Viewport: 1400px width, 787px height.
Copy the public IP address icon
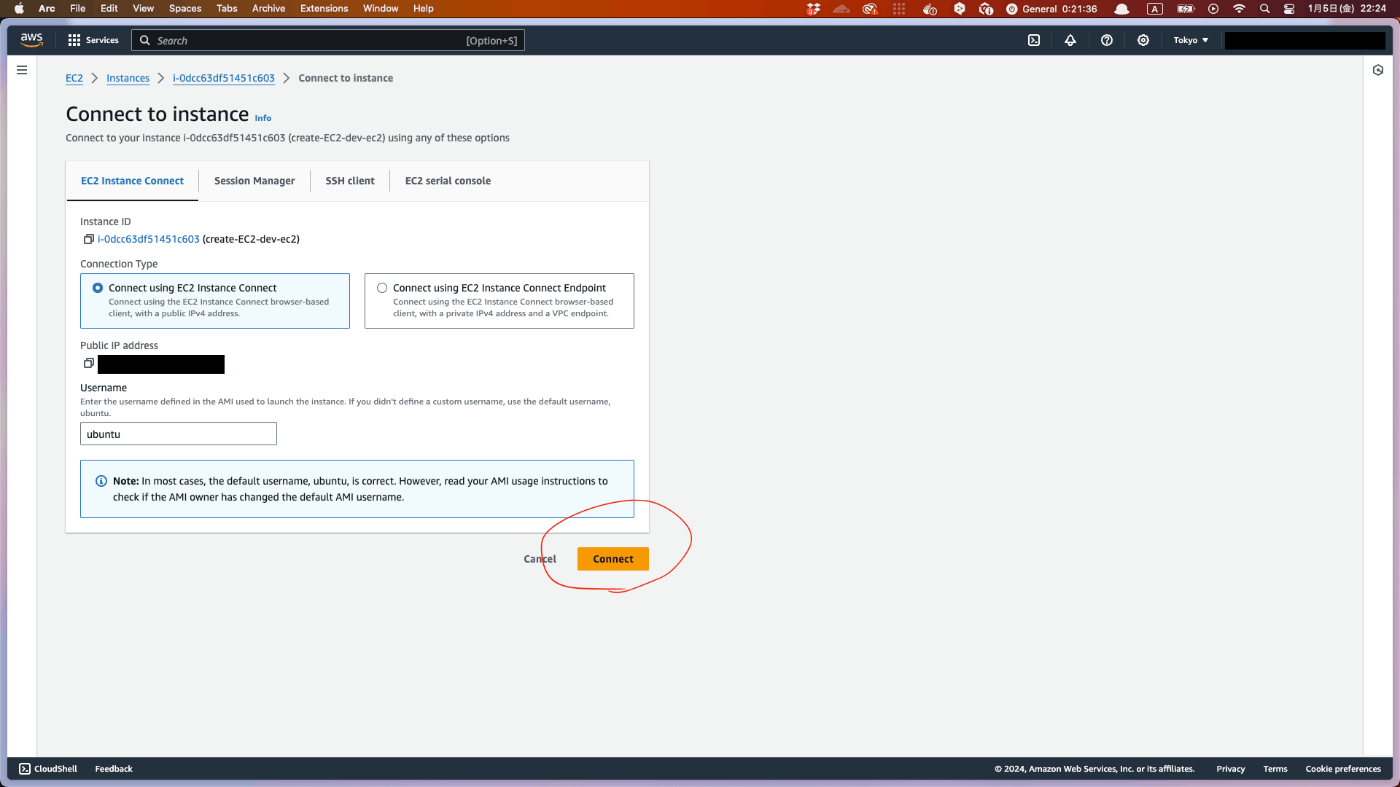coord(88,363)
